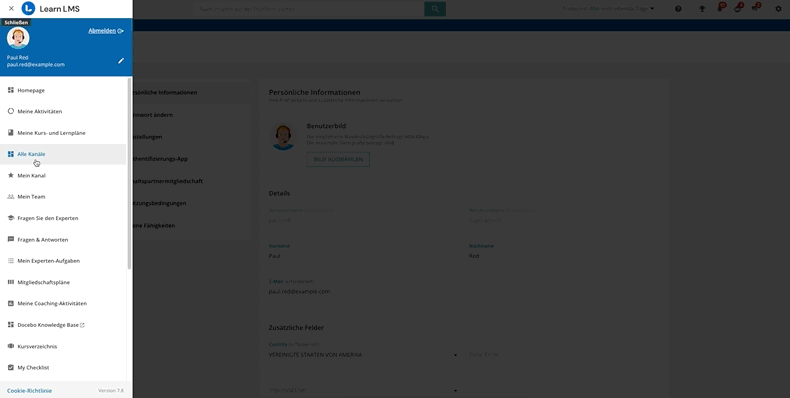
Task: Click the Fragen & Antworten chat icon
Action: 11,239
